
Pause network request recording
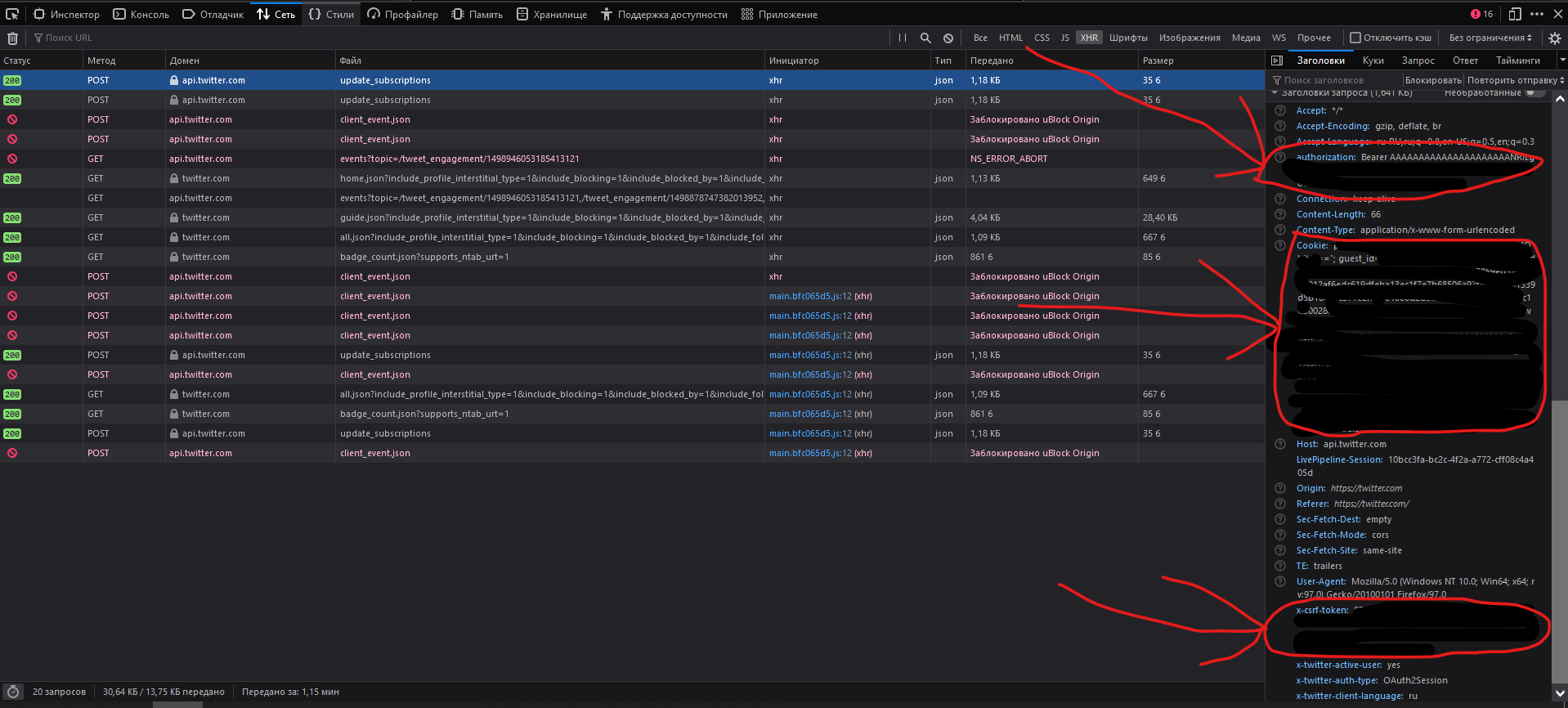(903, 38)
